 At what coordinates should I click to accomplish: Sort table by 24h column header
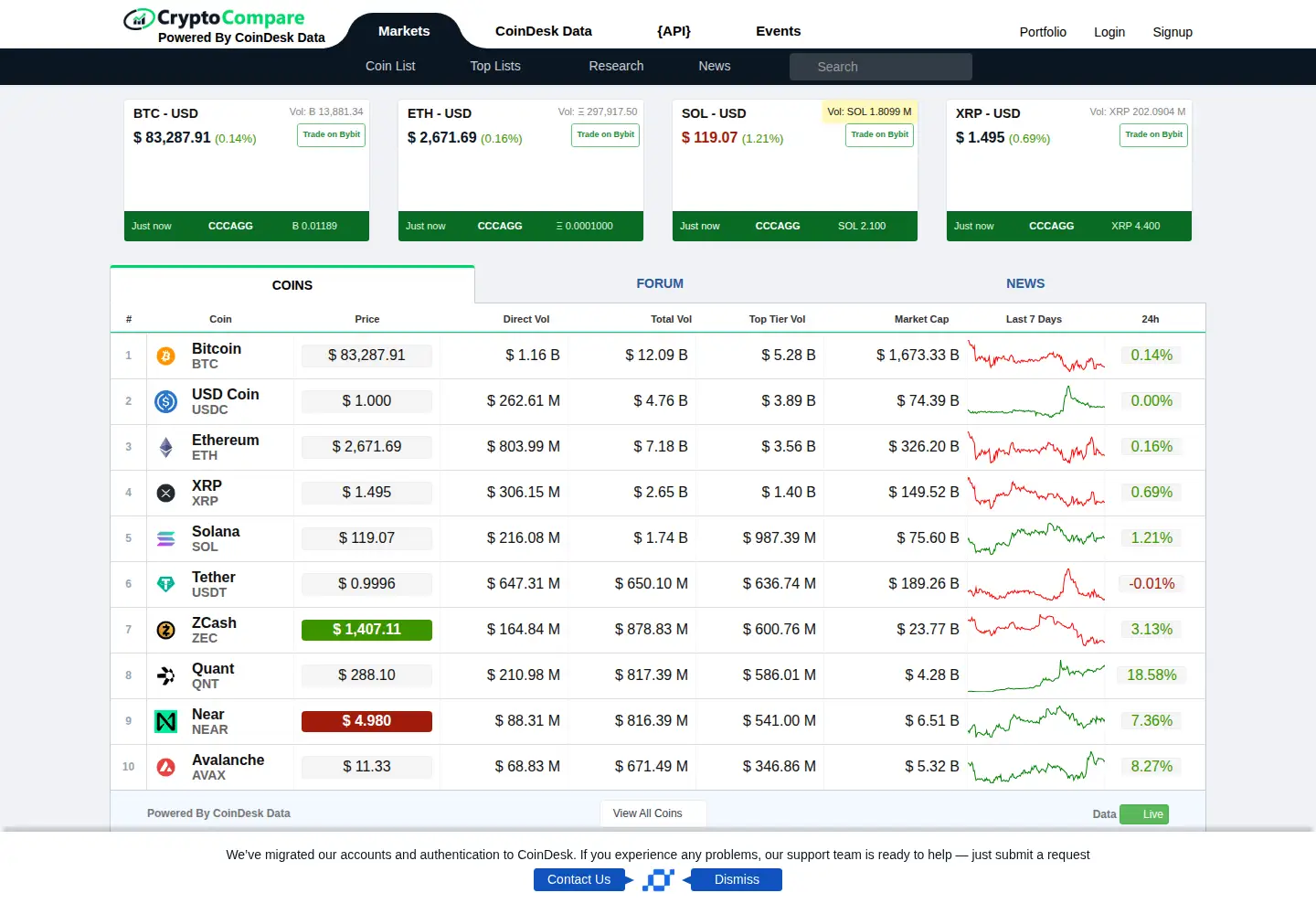pyautogui.click(x=1151, y=319)
